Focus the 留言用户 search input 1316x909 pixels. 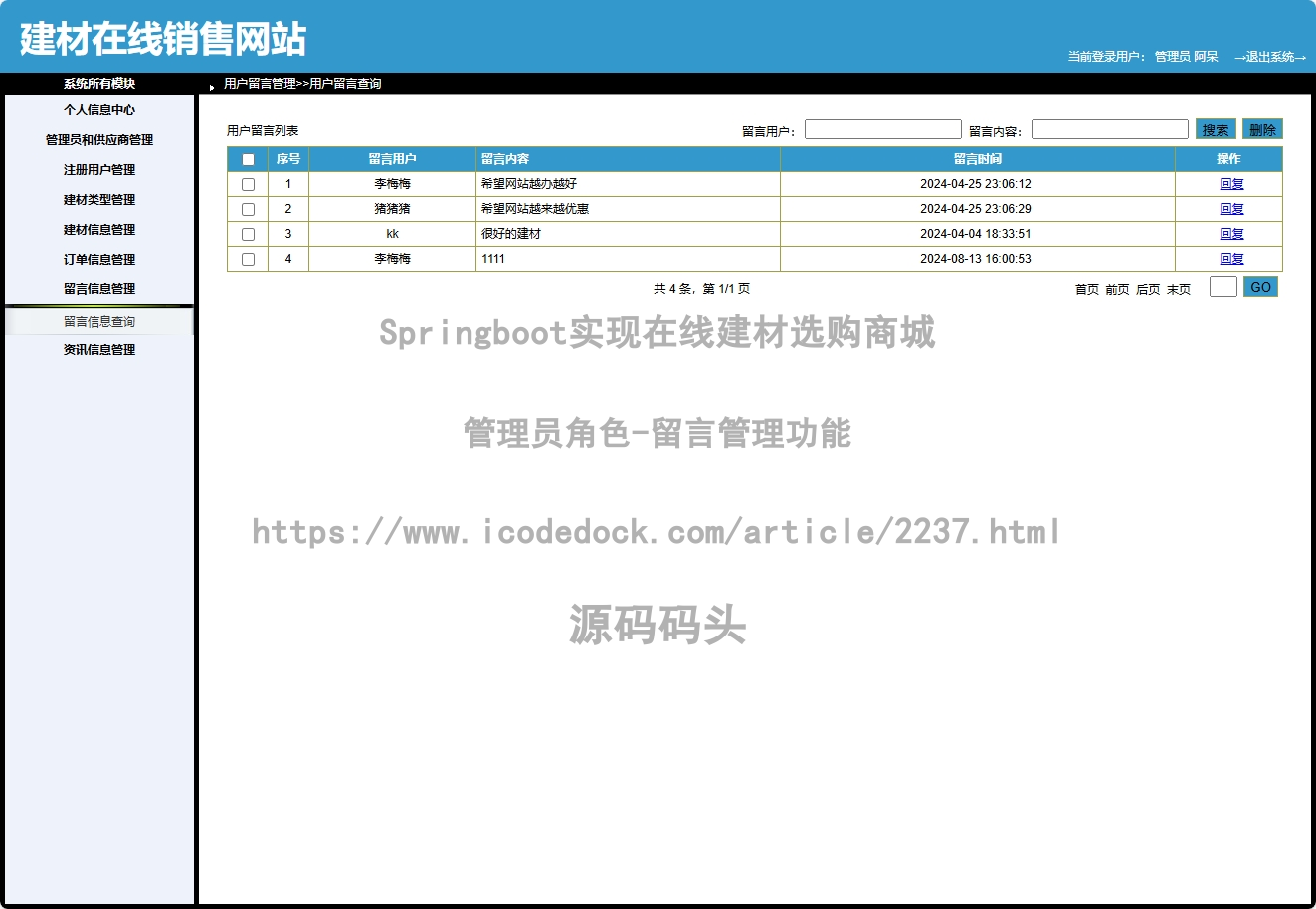click(x=883, y=129)
